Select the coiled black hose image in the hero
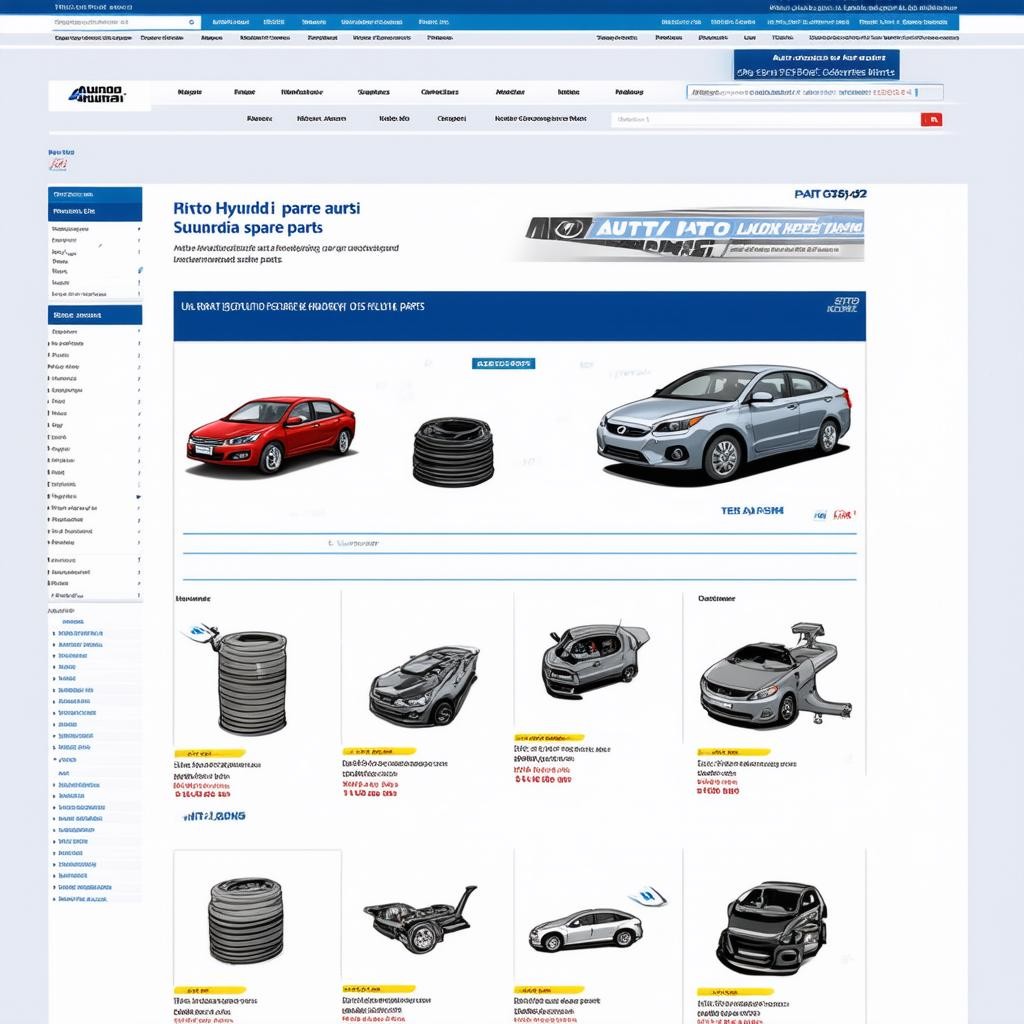This screenshot has height=1024, width=1024. pyautogui.click(x=453, y=452)
